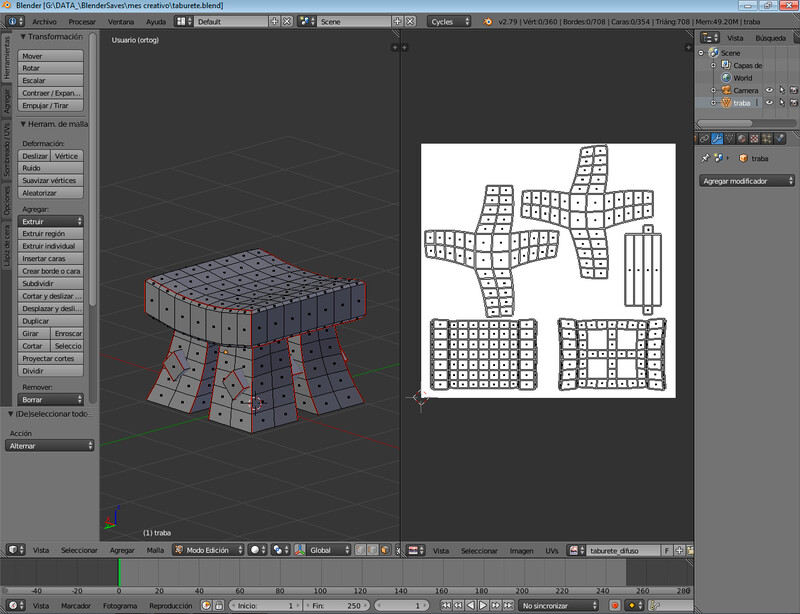Image resolution: width=800 pixels, height=614 pixels.
Task: Open the modifiers wrench tab in Properties
Action: pos(718,138)
